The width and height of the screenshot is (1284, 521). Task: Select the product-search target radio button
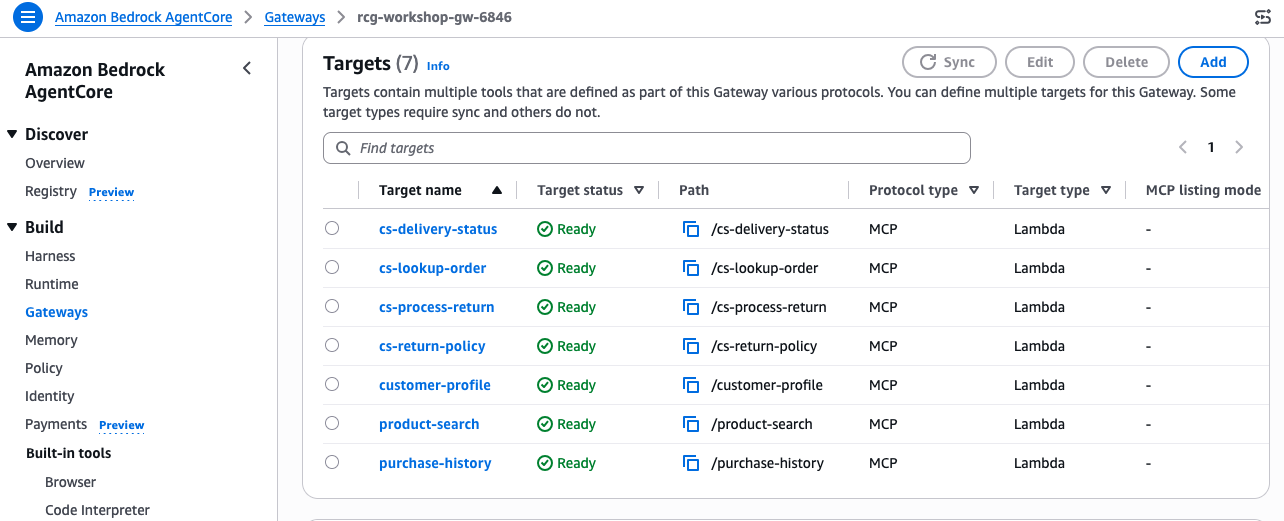pos(332,423)
